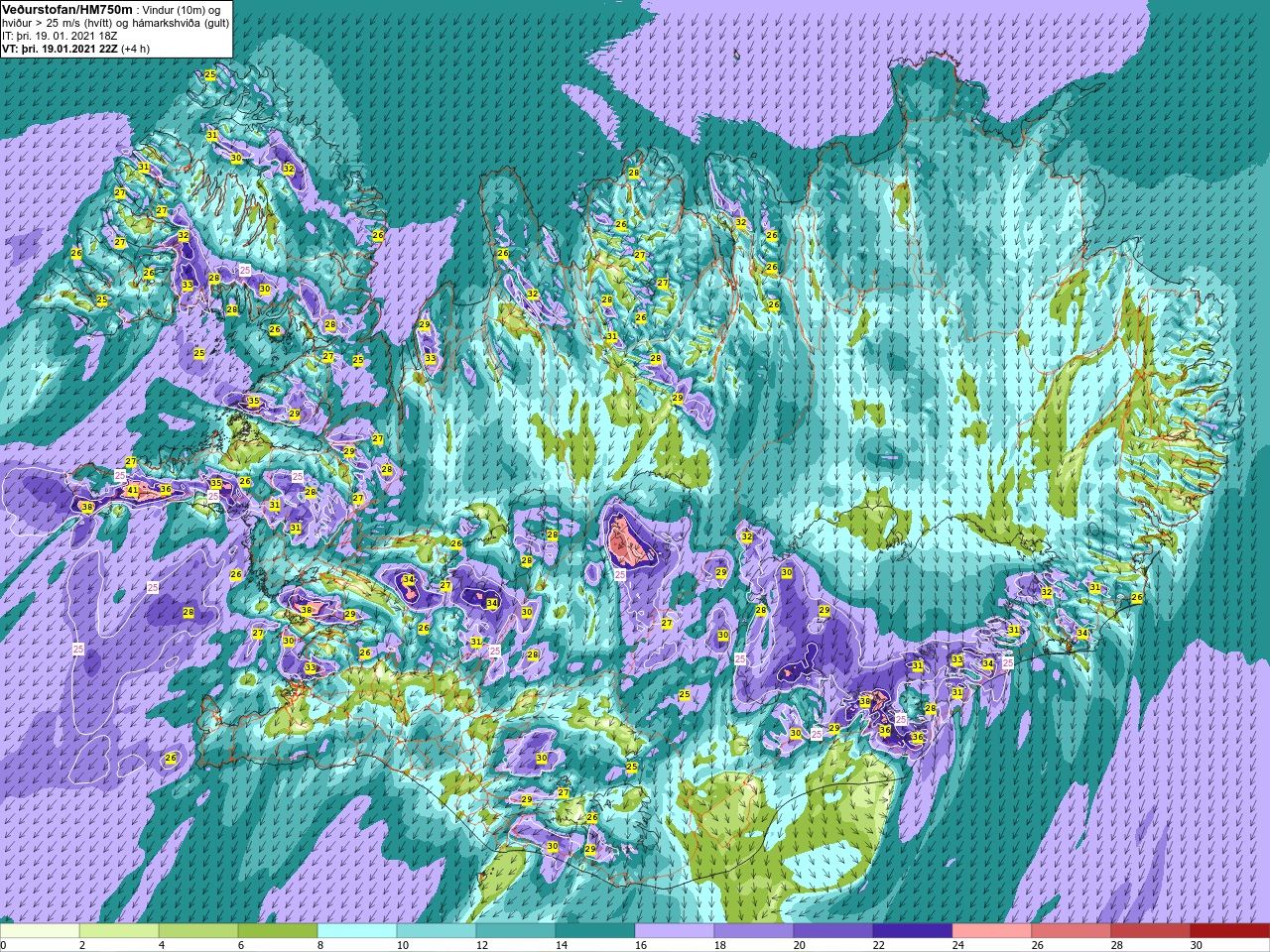Select the olive green 6–8 legend swatch
Screen dimensions: 1270x952
point(278,931)
